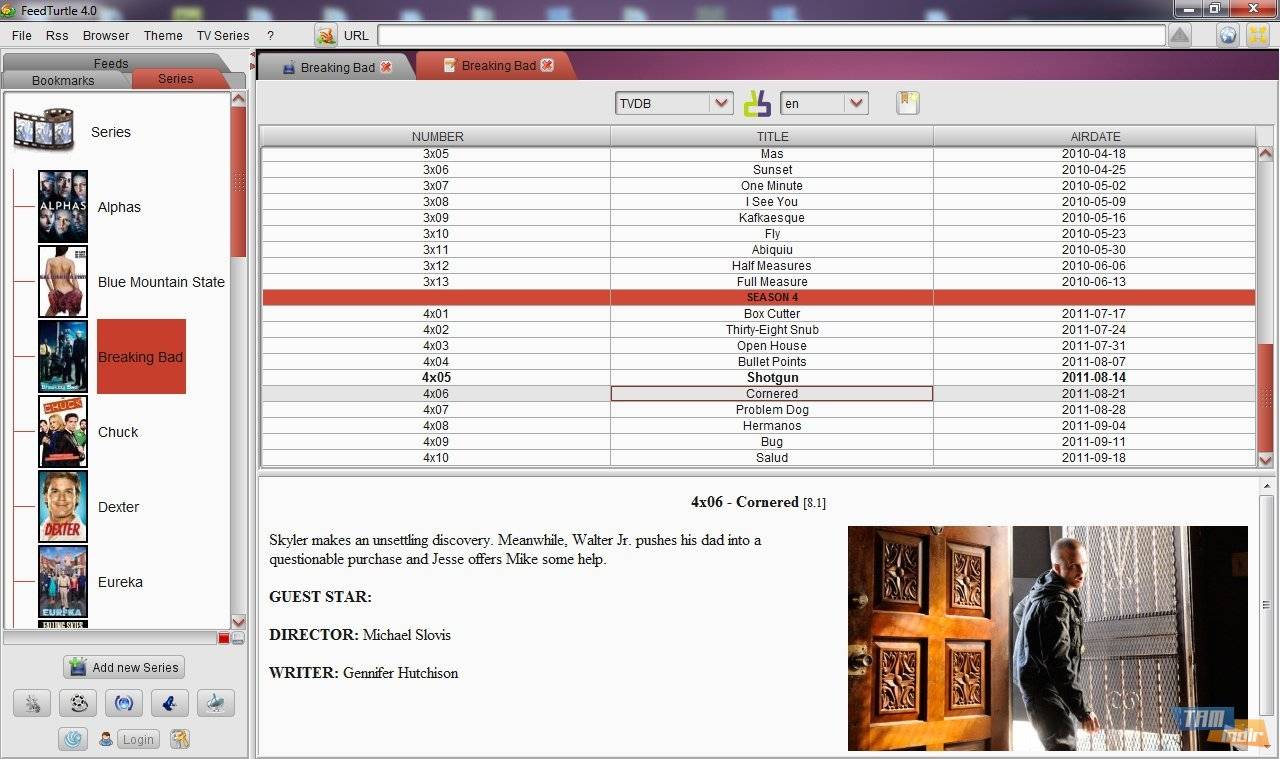Viewport: 1280px width, 759px height.
Task: Click the blue swirl icon button
Action: [x=73, y=739]
